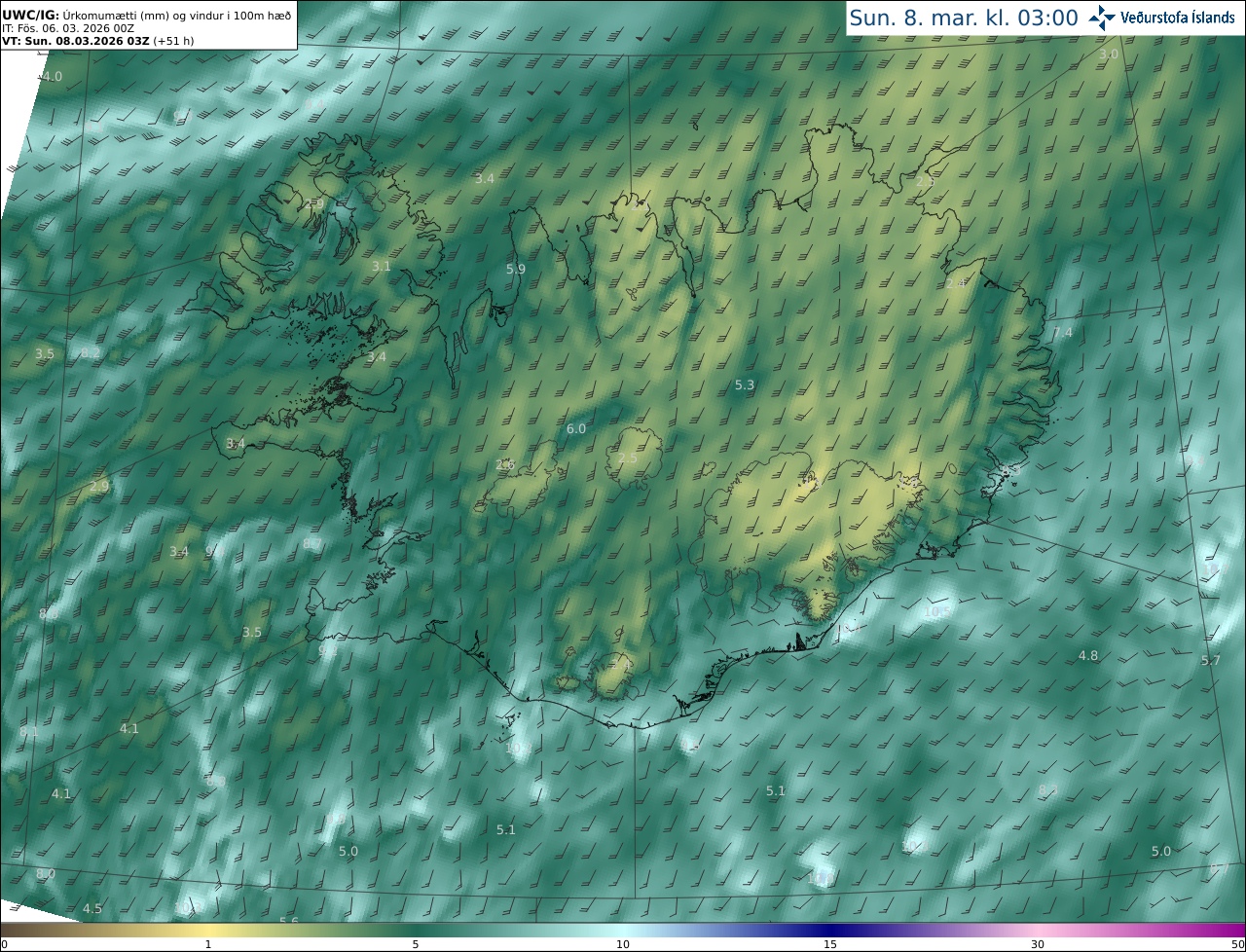The height and width of the screenshot is (952, 1246).
Task: Click the 'UWC/IG: Úrkomumætti (mm)' title line
Action: pyautogui.click(x=146, y=14)
